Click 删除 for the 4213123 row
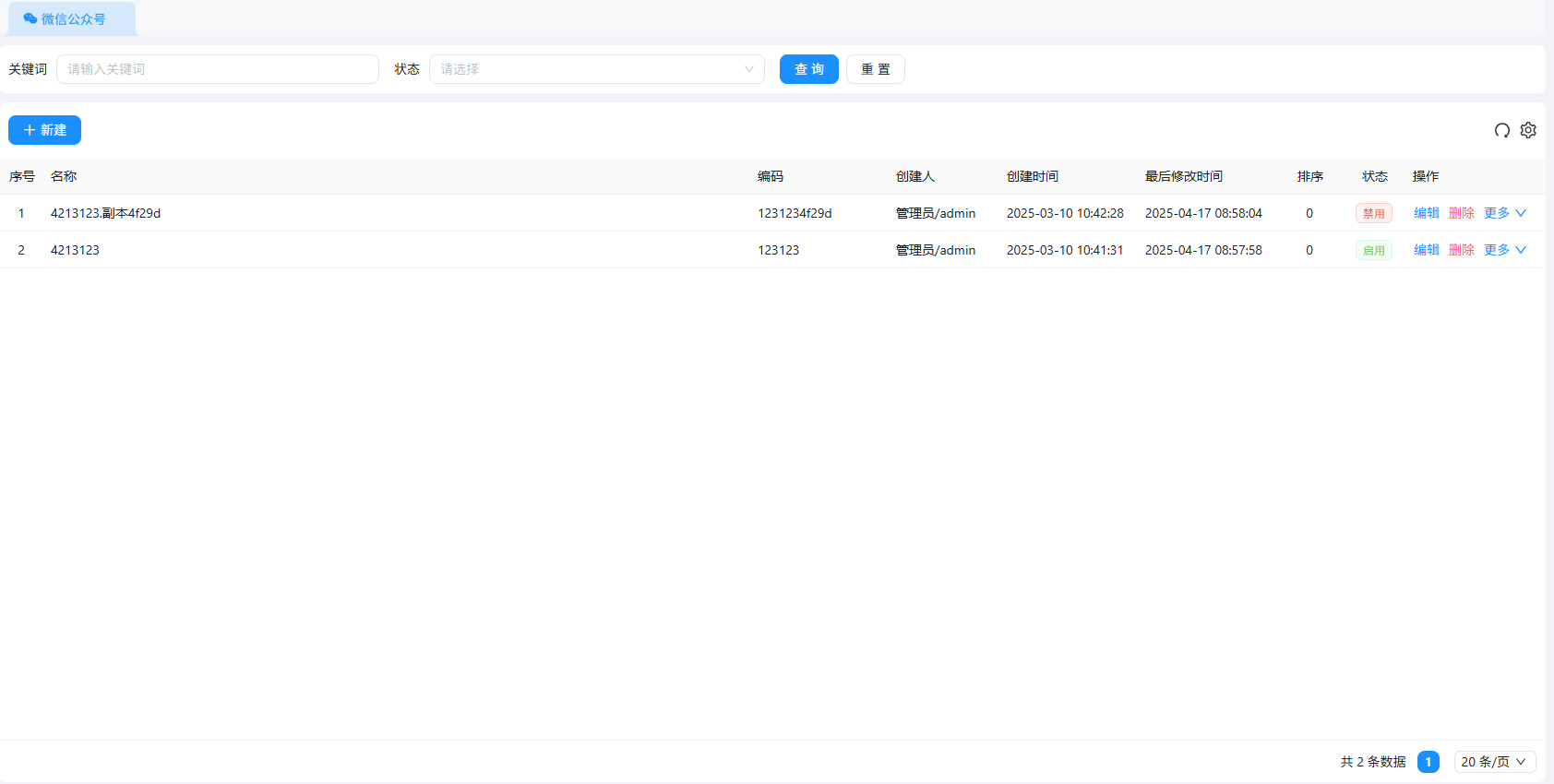The image size is (1554, 784). pyautogui.click(x=1461, y=250)
